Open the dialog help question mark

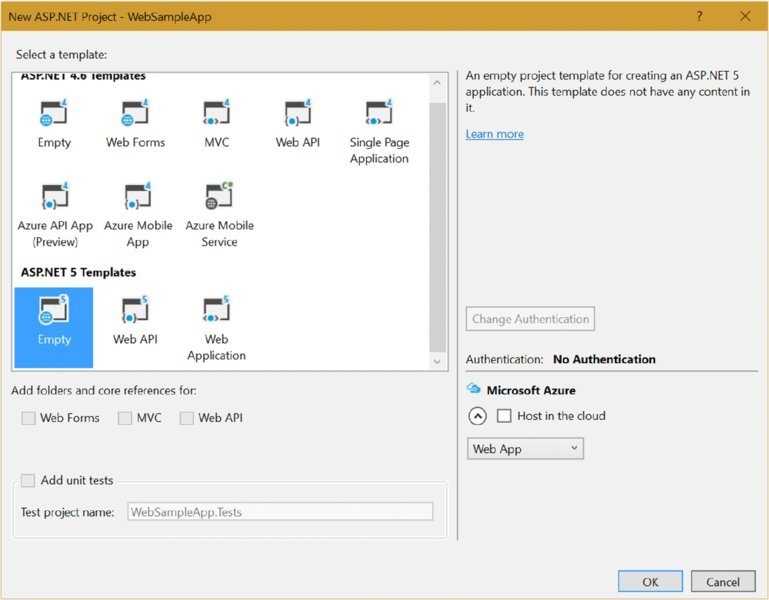[x=699, y=16]
